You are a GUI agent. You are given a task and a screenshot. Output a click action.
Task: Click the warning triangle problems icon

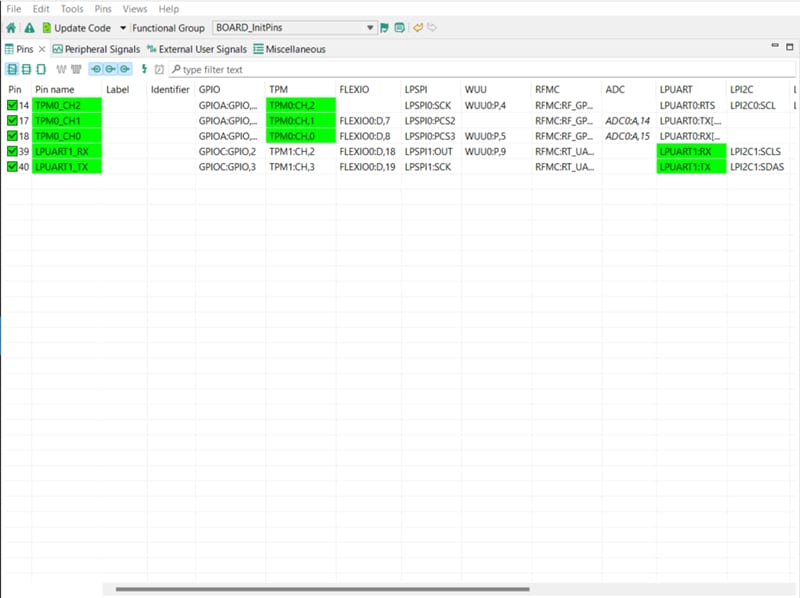coord(29,28)
